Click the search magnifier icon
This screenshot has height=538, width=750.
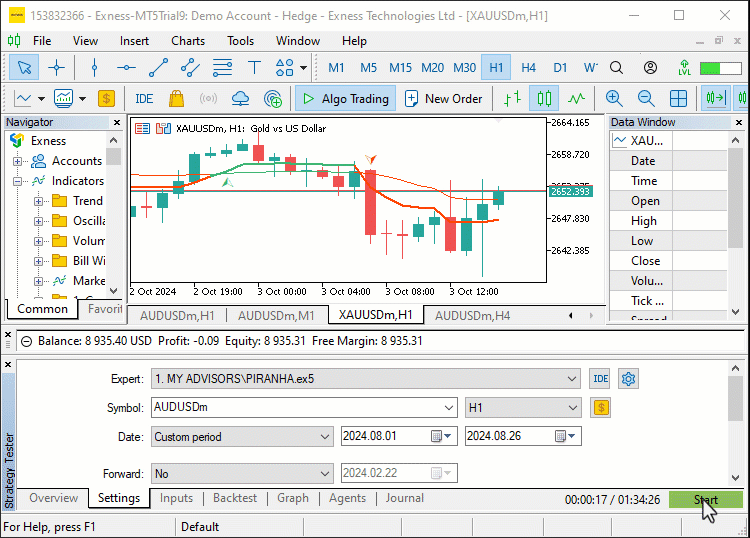(x=617, y=67)
